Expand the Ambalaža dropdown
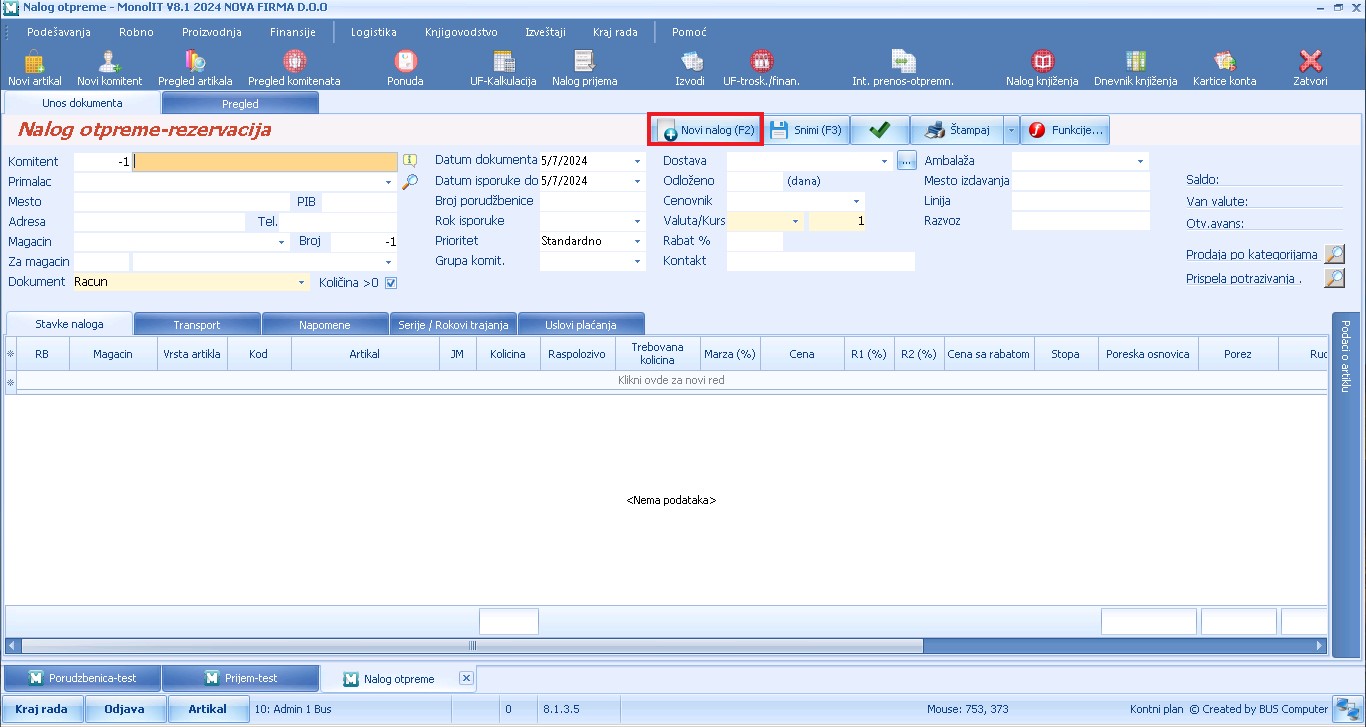This screenshot has height=727, width=1366. tap(1140, 161)
